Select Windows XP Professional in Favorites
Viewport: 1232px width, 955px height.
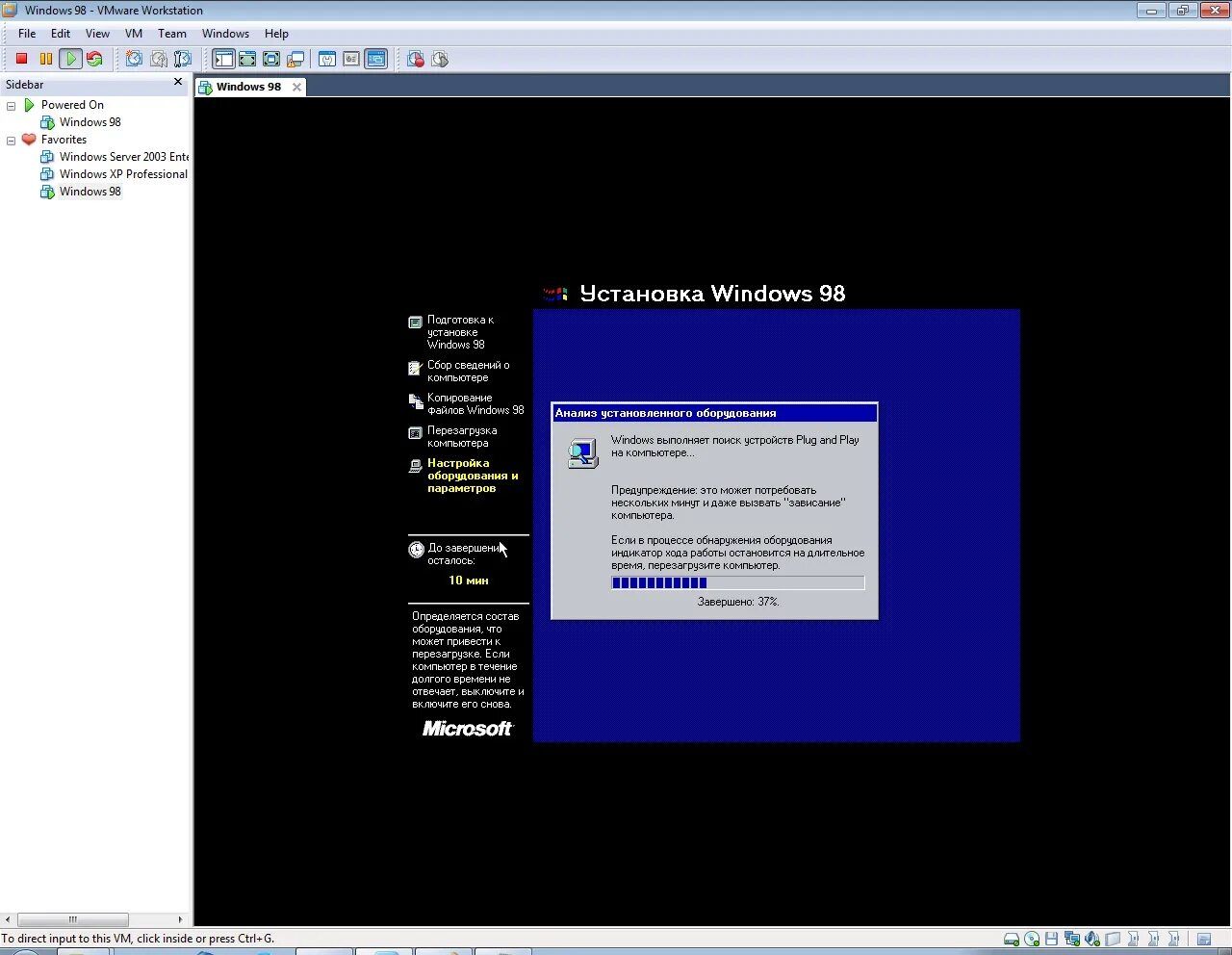click(123, 173)
